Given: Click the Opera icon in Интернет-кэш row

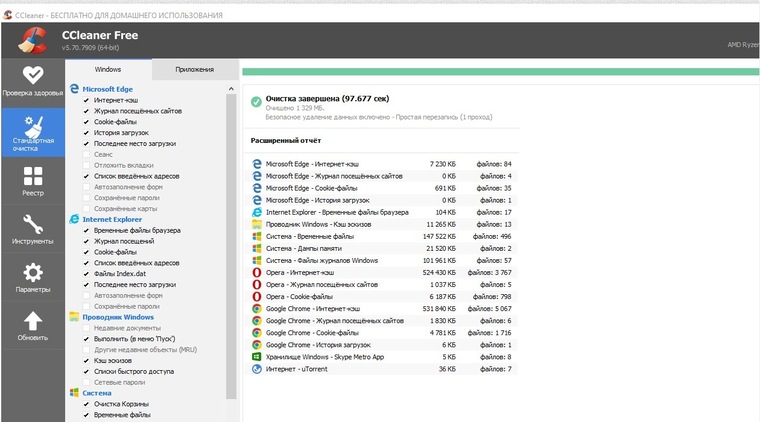Looking at the screenshot, I should click(256, 273).
